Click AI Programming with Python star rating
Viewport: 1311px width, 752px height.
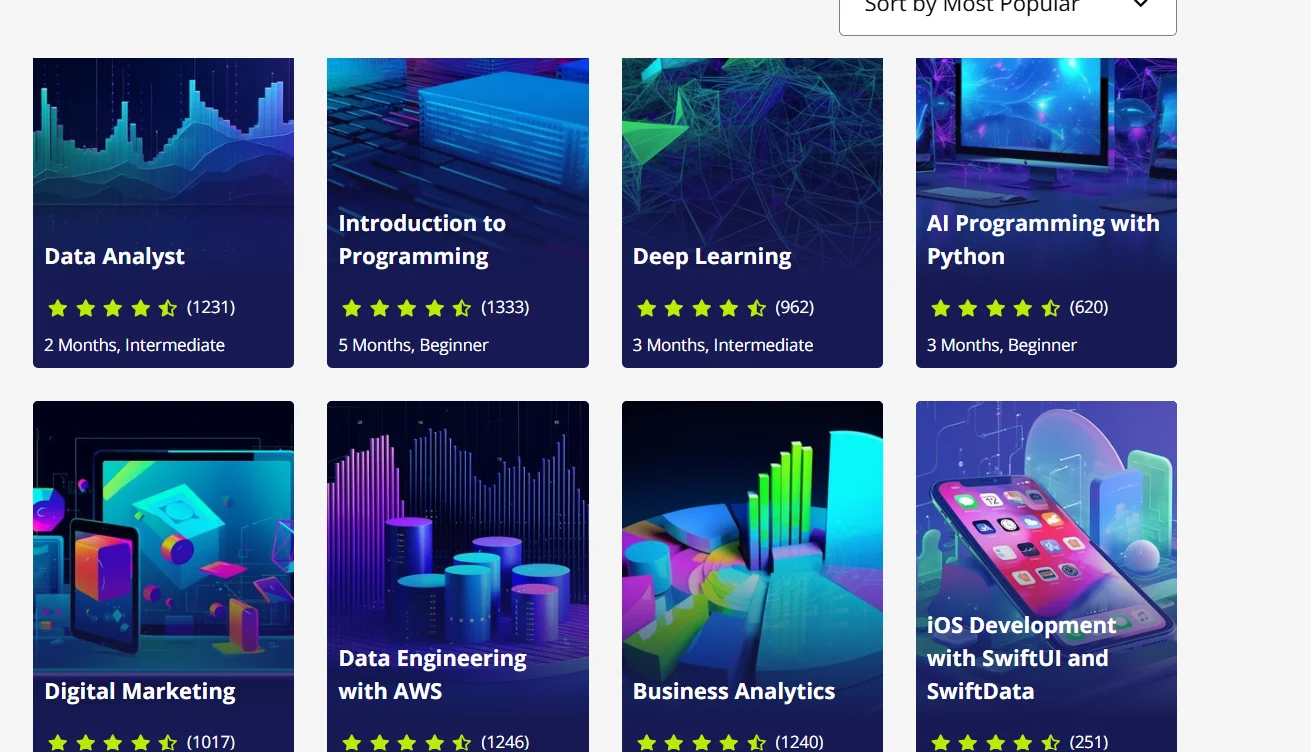(x=995, y=308)
